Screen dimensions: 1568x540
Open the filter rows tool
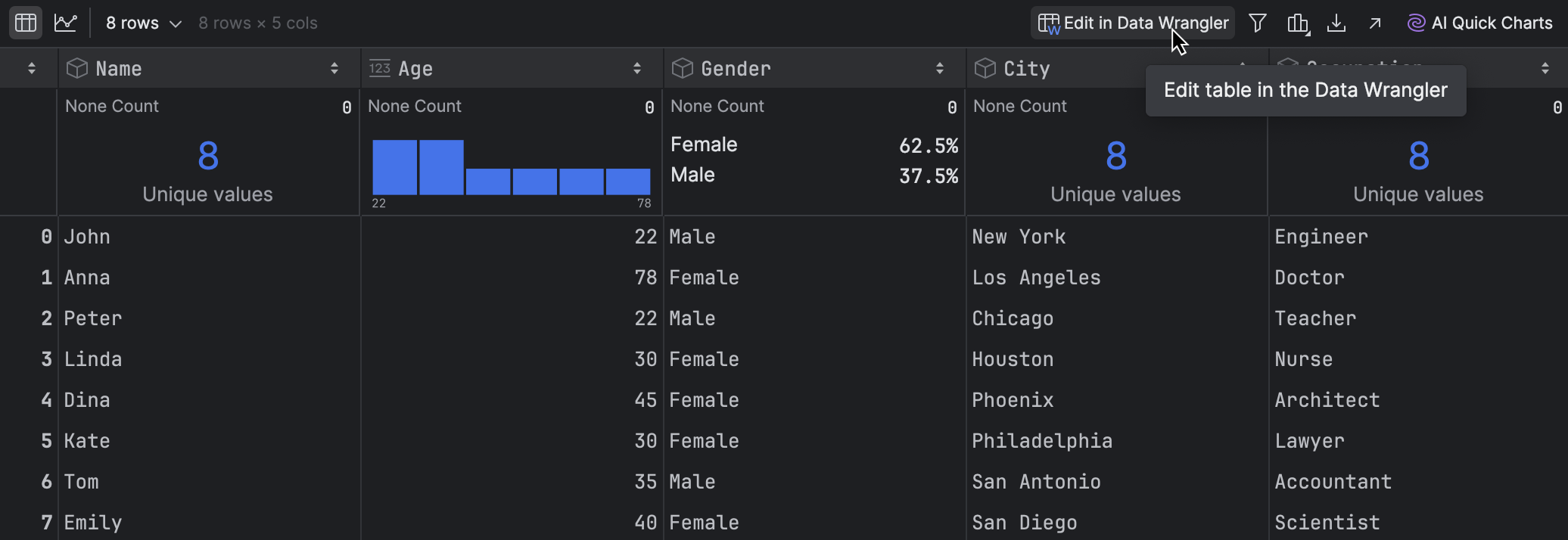[1258, 23]
